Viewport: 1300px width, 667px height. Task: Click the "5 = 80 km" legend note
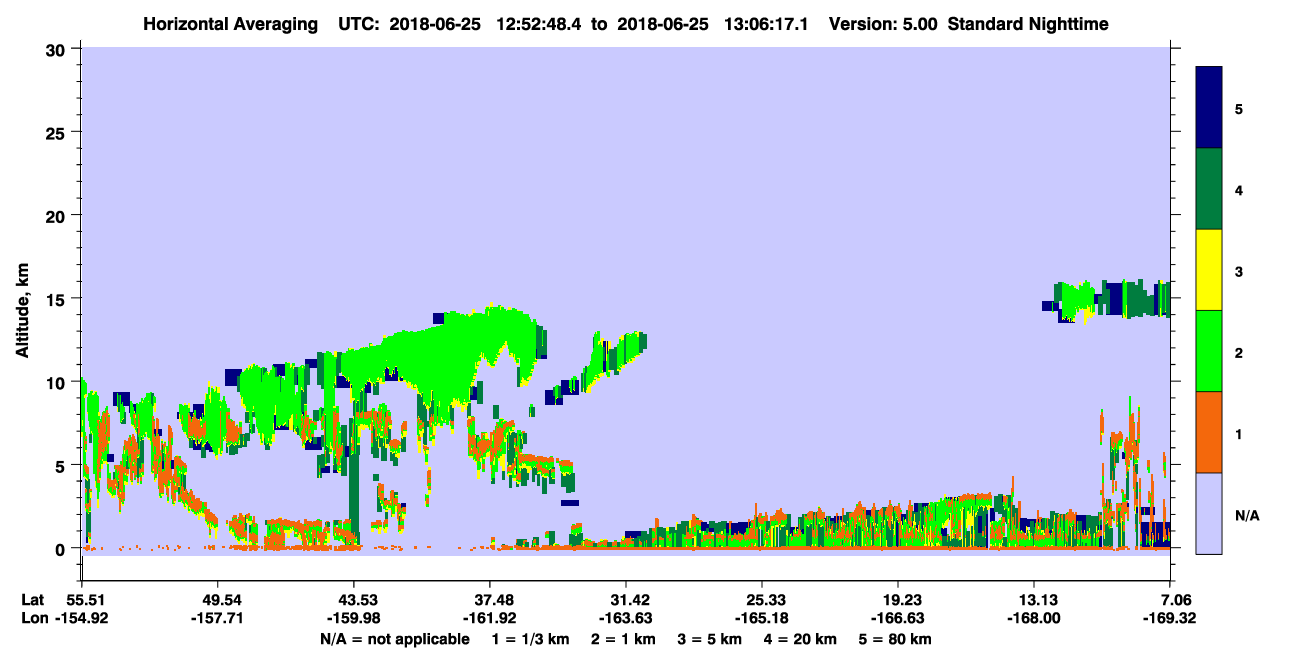896,639
